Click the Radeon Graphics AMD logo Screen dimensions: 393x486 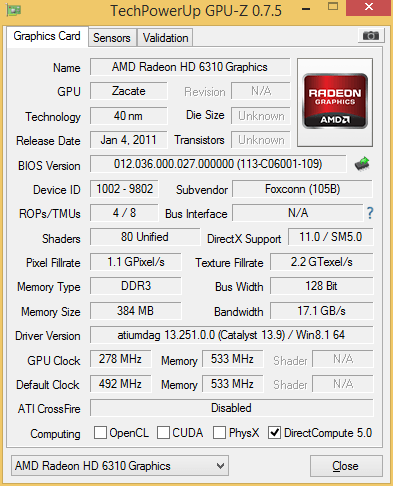(335, 102)
